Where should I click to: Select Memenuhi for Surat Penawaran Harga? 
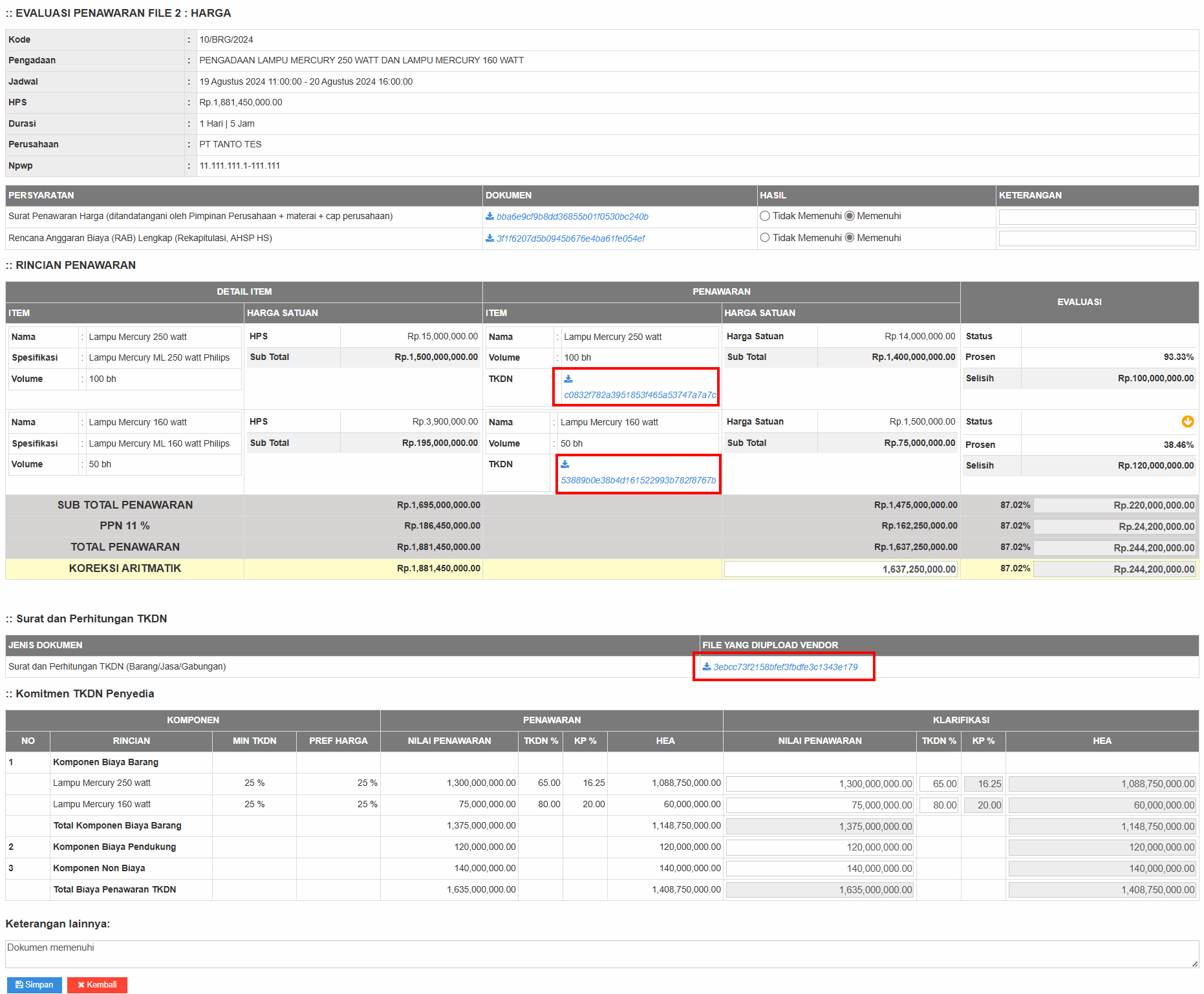850,217
